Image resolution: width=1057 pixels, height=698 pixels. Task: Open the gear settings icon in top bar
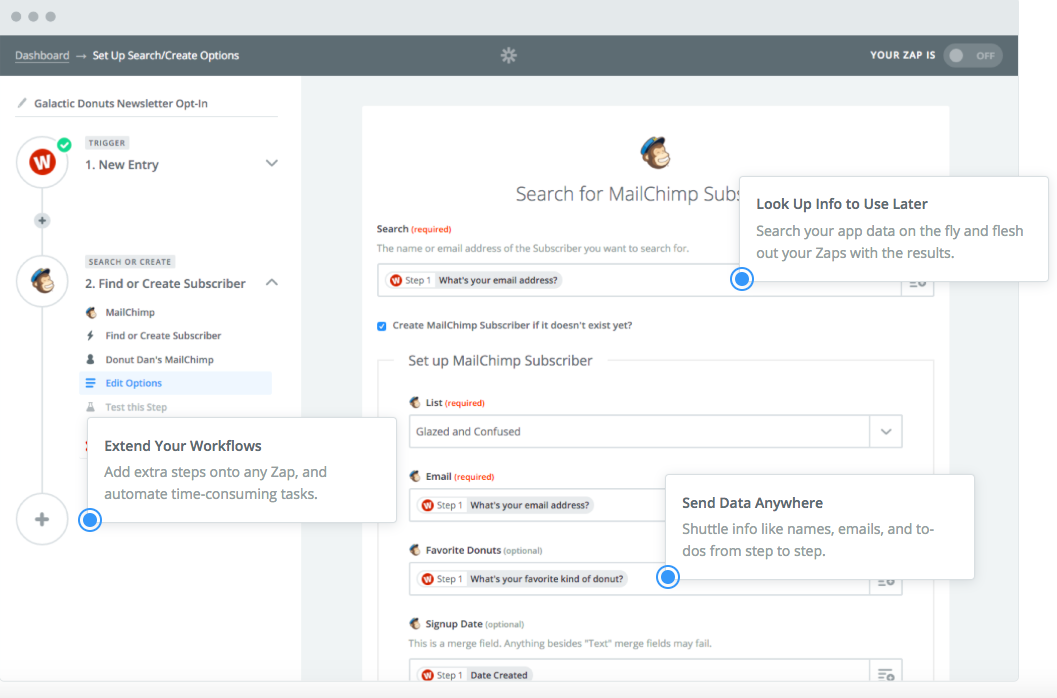click(x=509, y=55)
